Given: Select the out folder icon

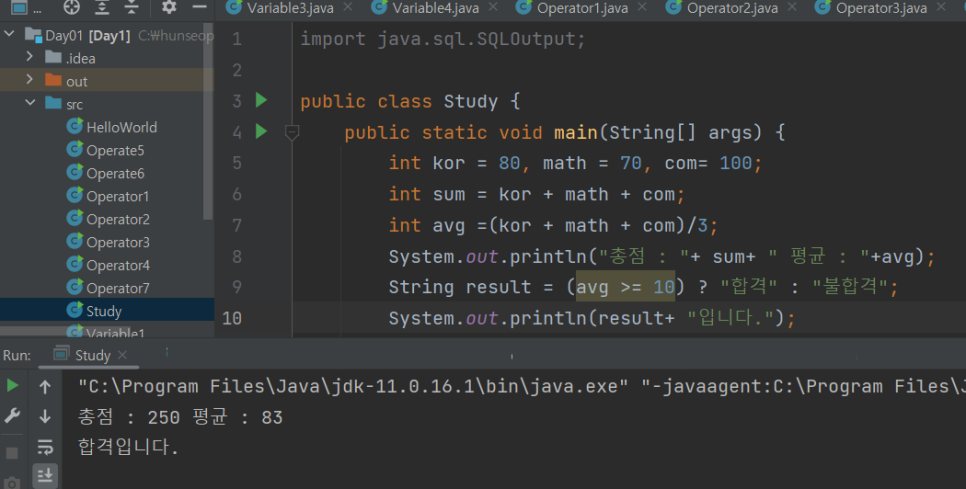Looking at the screenshot, I should point(54,80).
